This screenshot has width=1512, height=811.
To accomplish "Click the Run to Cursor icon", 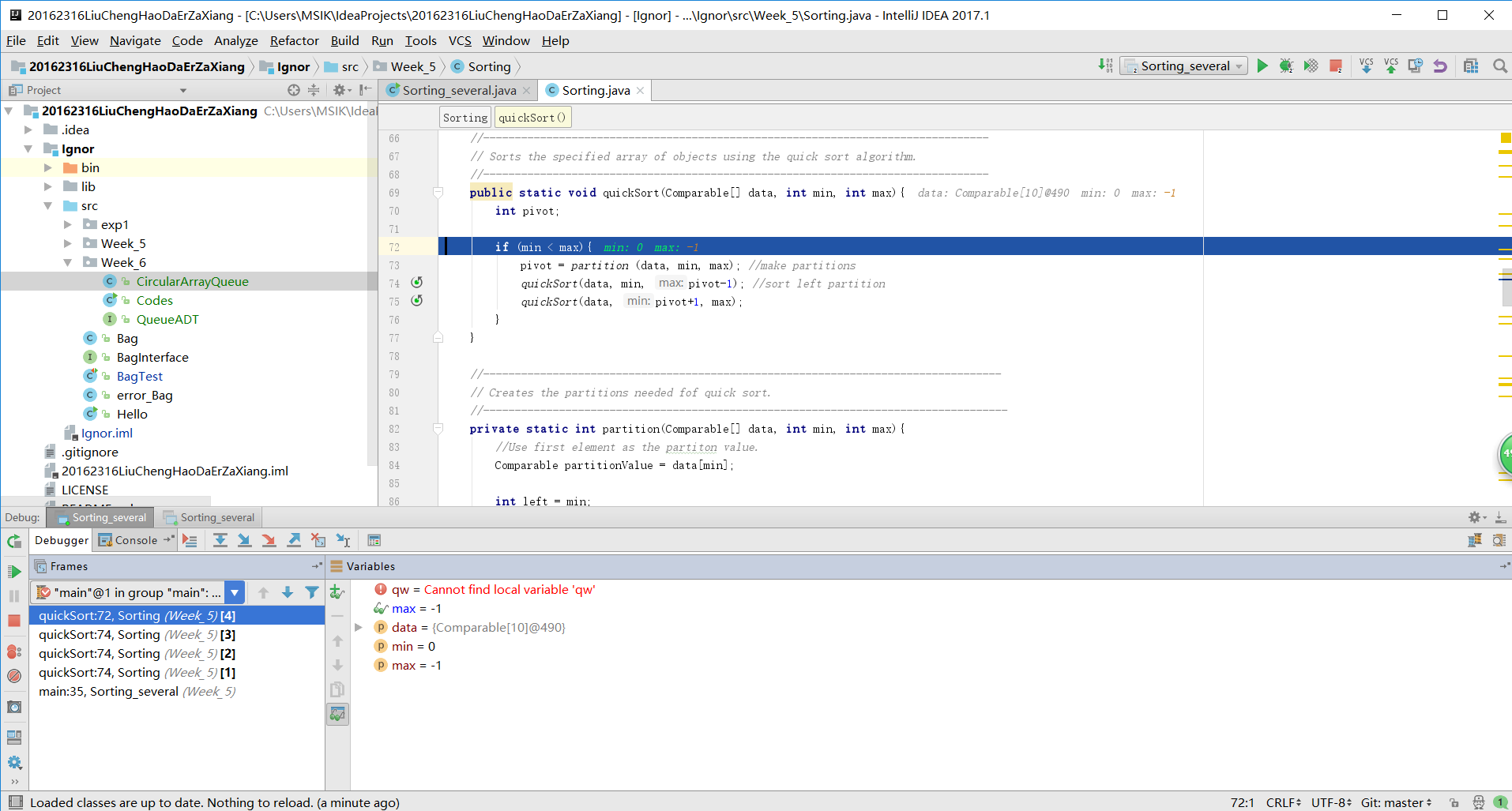I will [x=343, y=540].
